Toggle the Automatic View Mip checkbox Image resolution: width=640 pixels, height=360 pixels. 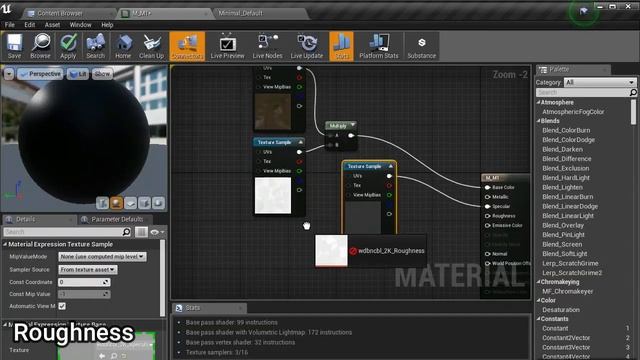click(x=62, y=306)
